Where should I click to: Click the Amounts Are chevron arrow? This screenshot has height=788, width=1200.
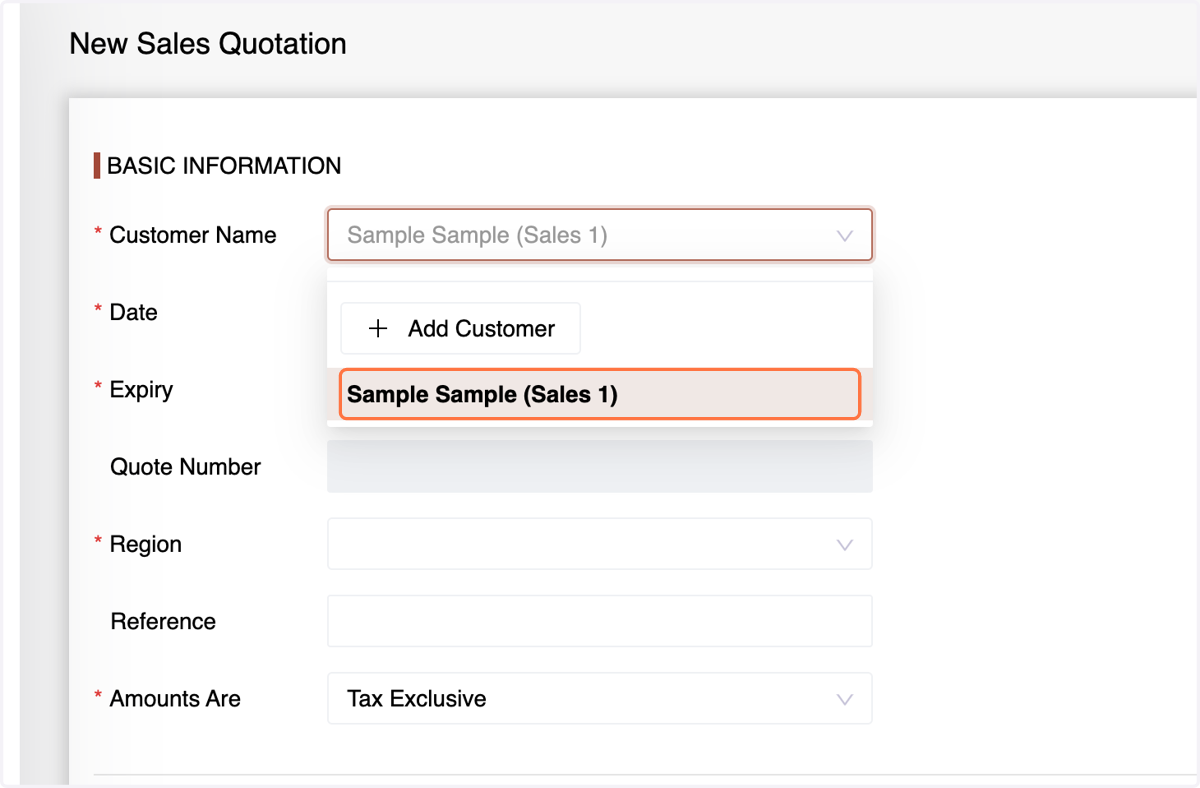[845, 699]
